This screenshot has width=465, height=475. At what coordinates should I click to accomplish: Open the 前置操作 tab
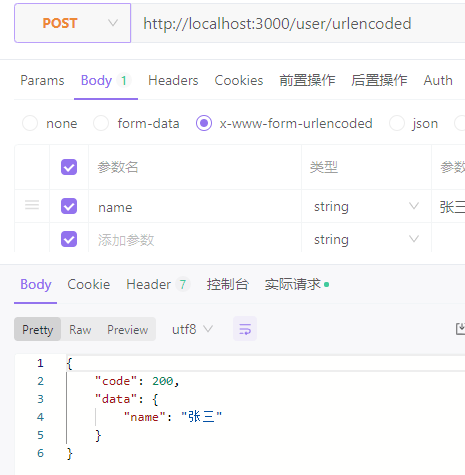(307, 80)
